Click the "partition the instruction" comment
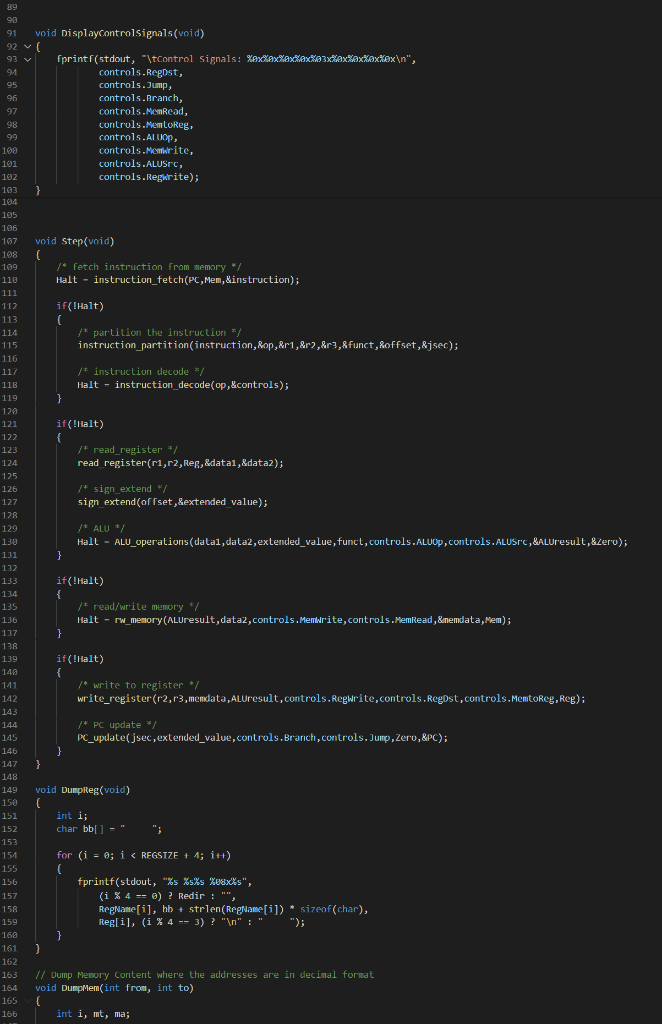This screenshot has height=1024, width=662. pos(160,332)
